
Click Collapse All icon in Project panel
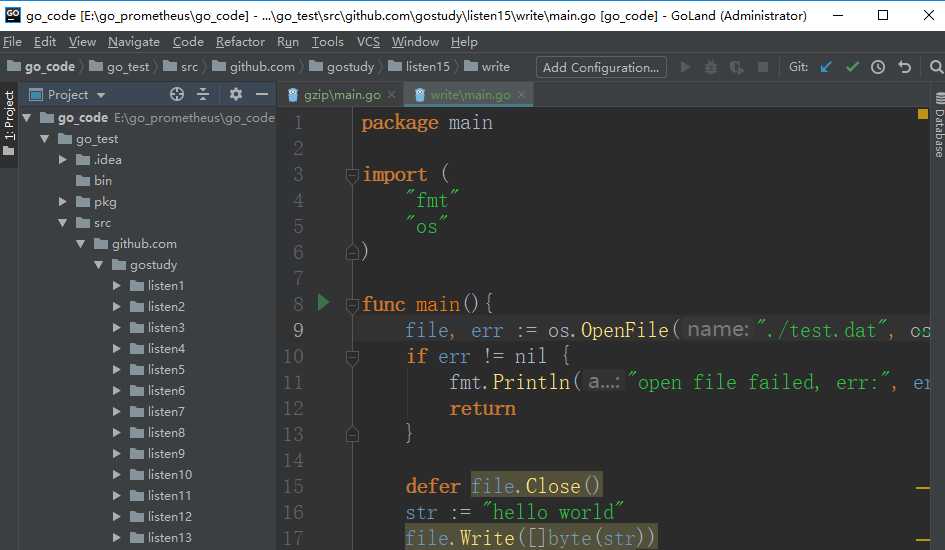(x=203, y=94)
